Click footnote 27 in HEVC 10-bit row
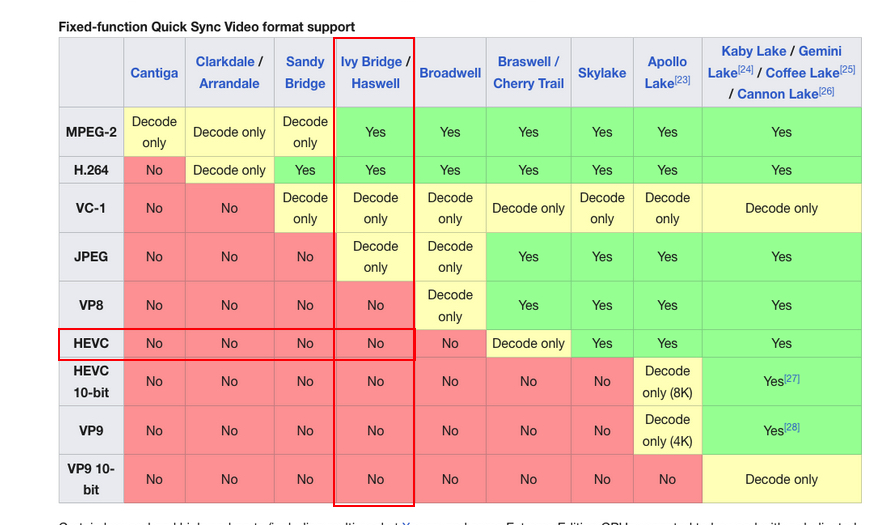Screen dimensions: 894x525 coord(792,378)
